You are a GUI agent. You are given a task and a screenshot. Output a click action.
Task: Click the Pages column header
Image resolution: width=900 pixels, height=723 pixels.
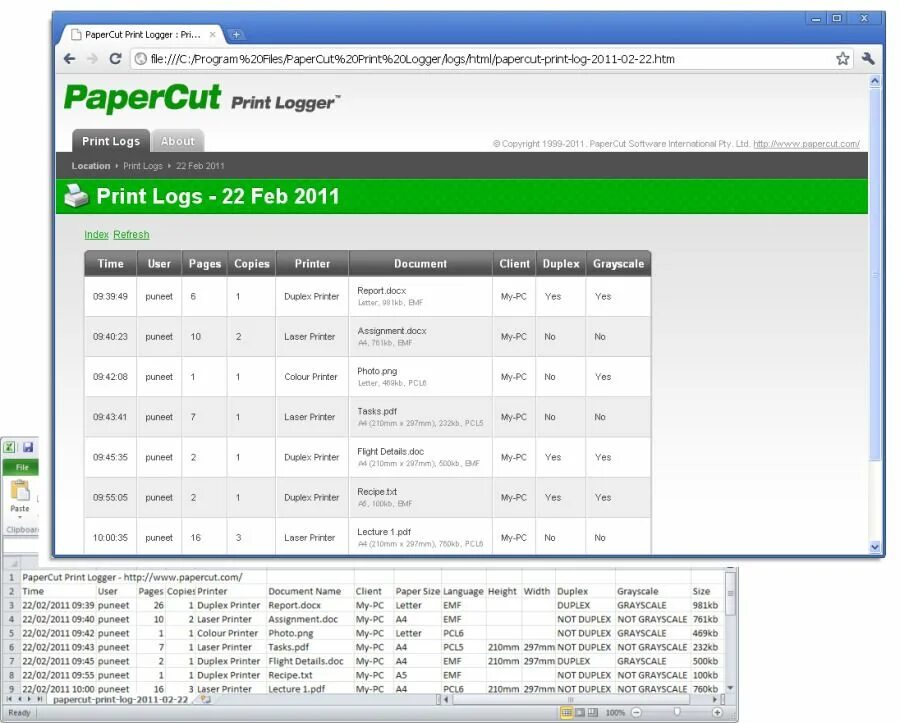coord(205,263)
